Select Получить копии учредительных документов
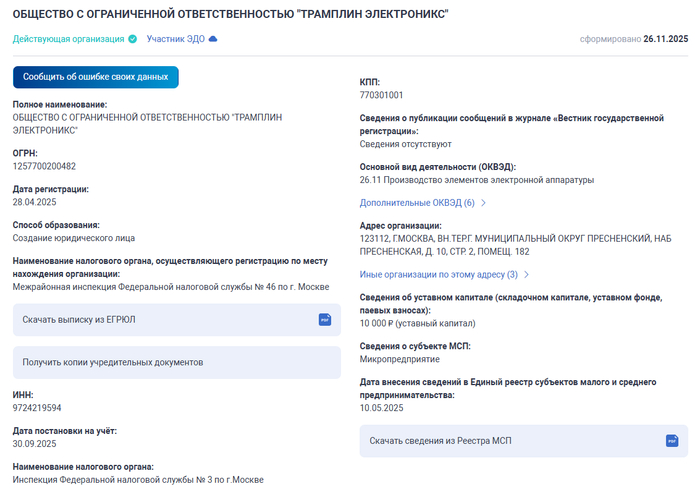 [x=113, y=362]
